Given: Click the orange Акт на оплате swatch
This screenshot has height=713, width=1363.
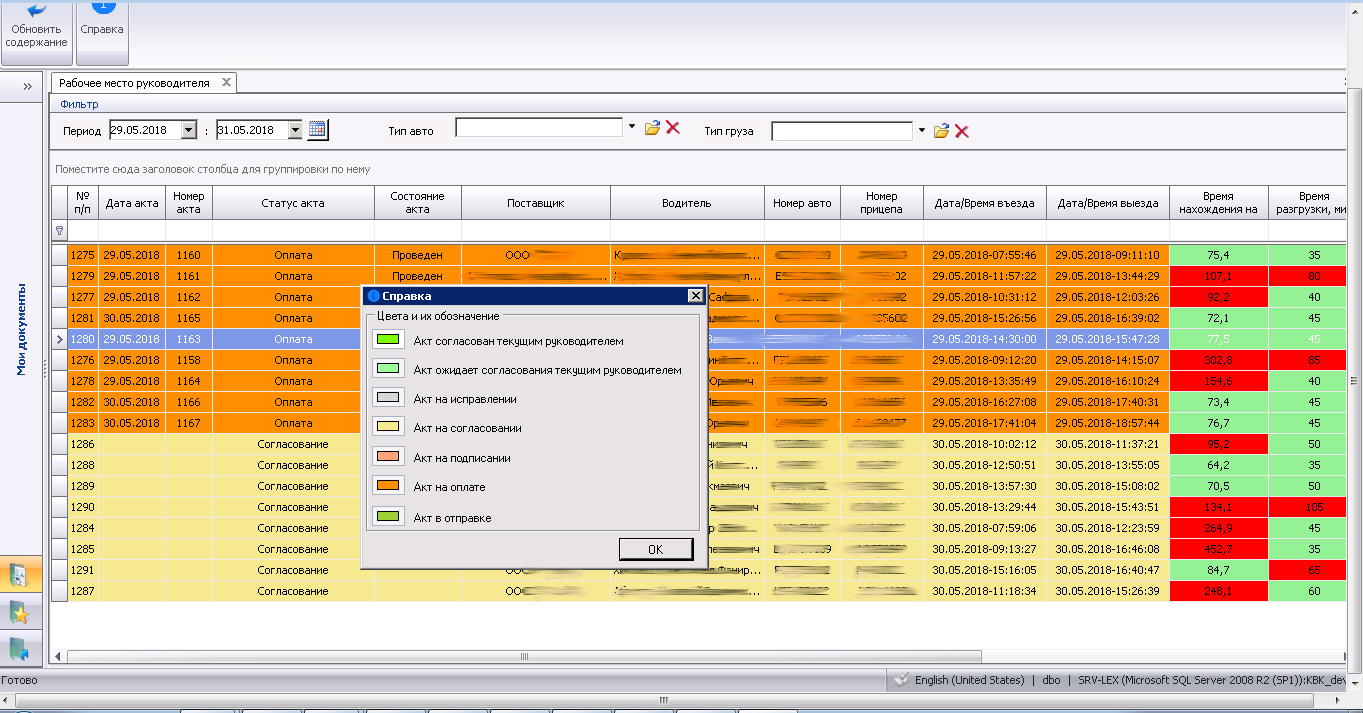Looking at the screenshot, I should click(387, 487).
